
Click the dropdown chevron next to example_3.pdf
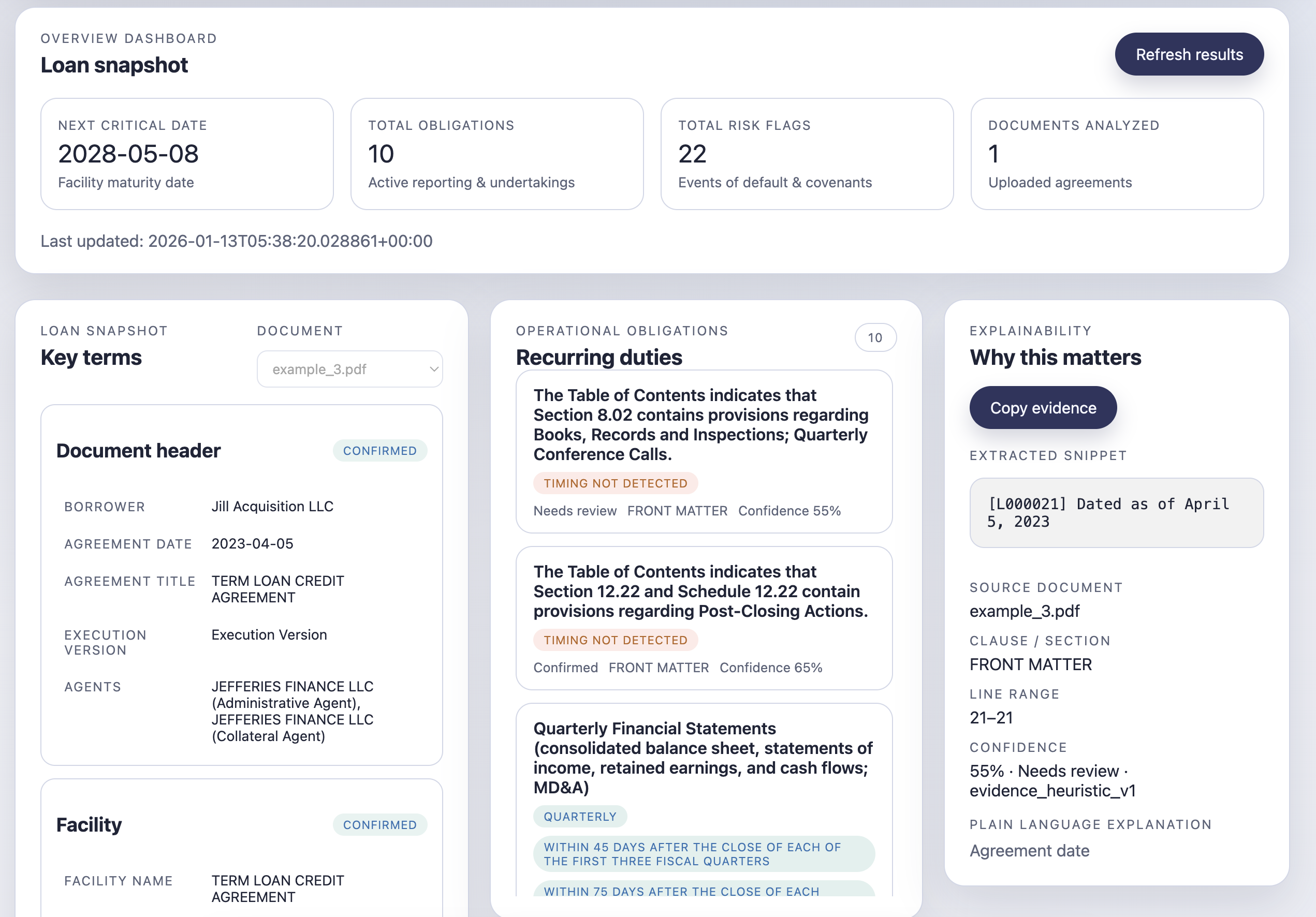tap(434, 369)
